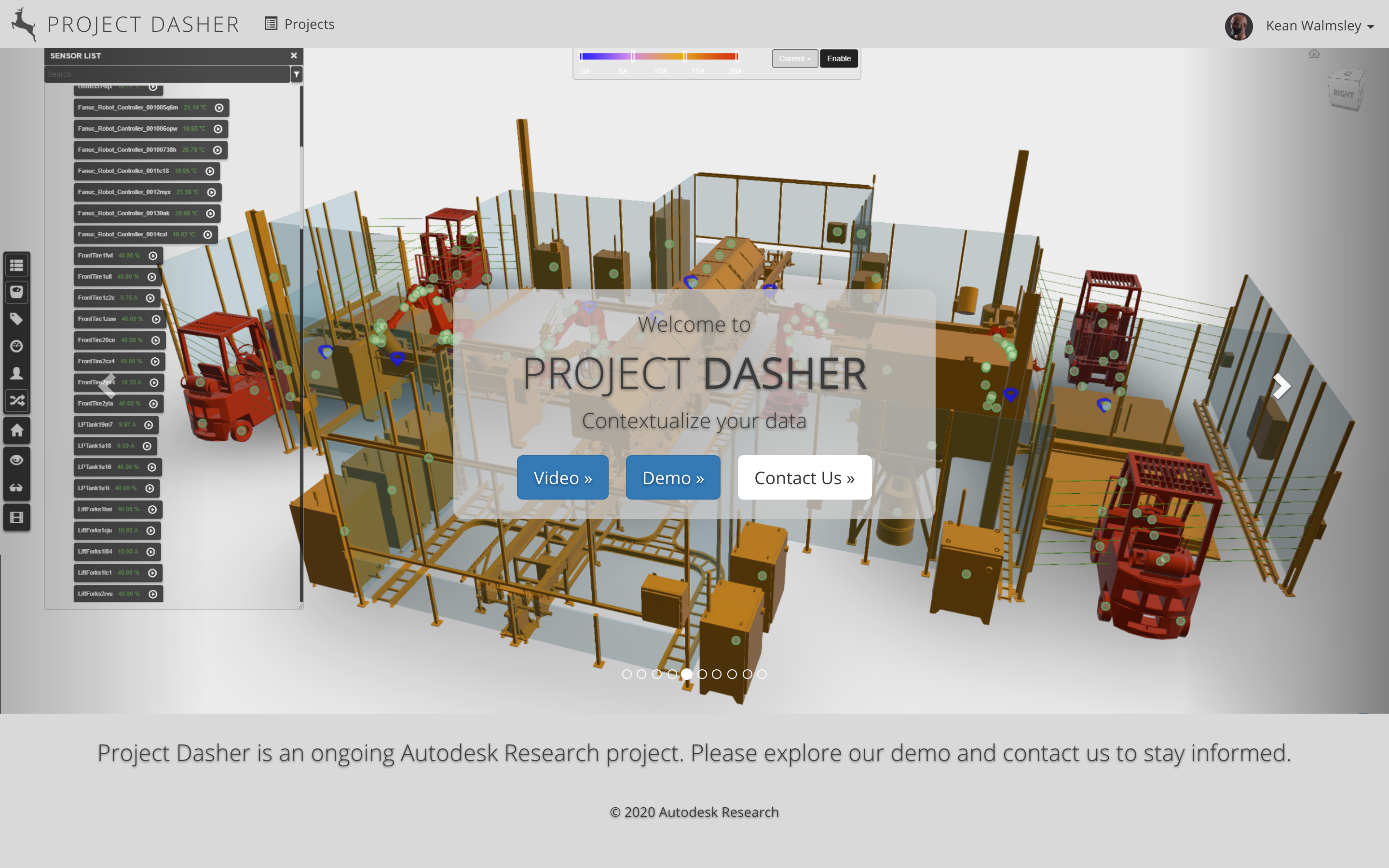This screenshot has width=1389, height=868.
Task: Click the home icon in left sidebar
Action: pyautogui.click(x=17, y=430)
